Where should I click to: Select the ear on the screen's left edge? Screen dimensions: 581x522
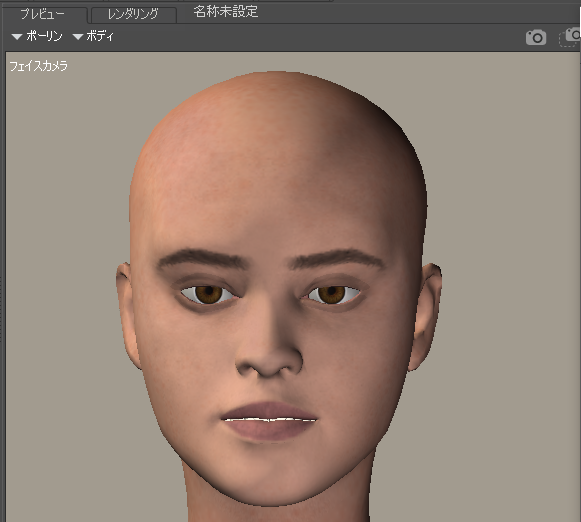point(128,316)
